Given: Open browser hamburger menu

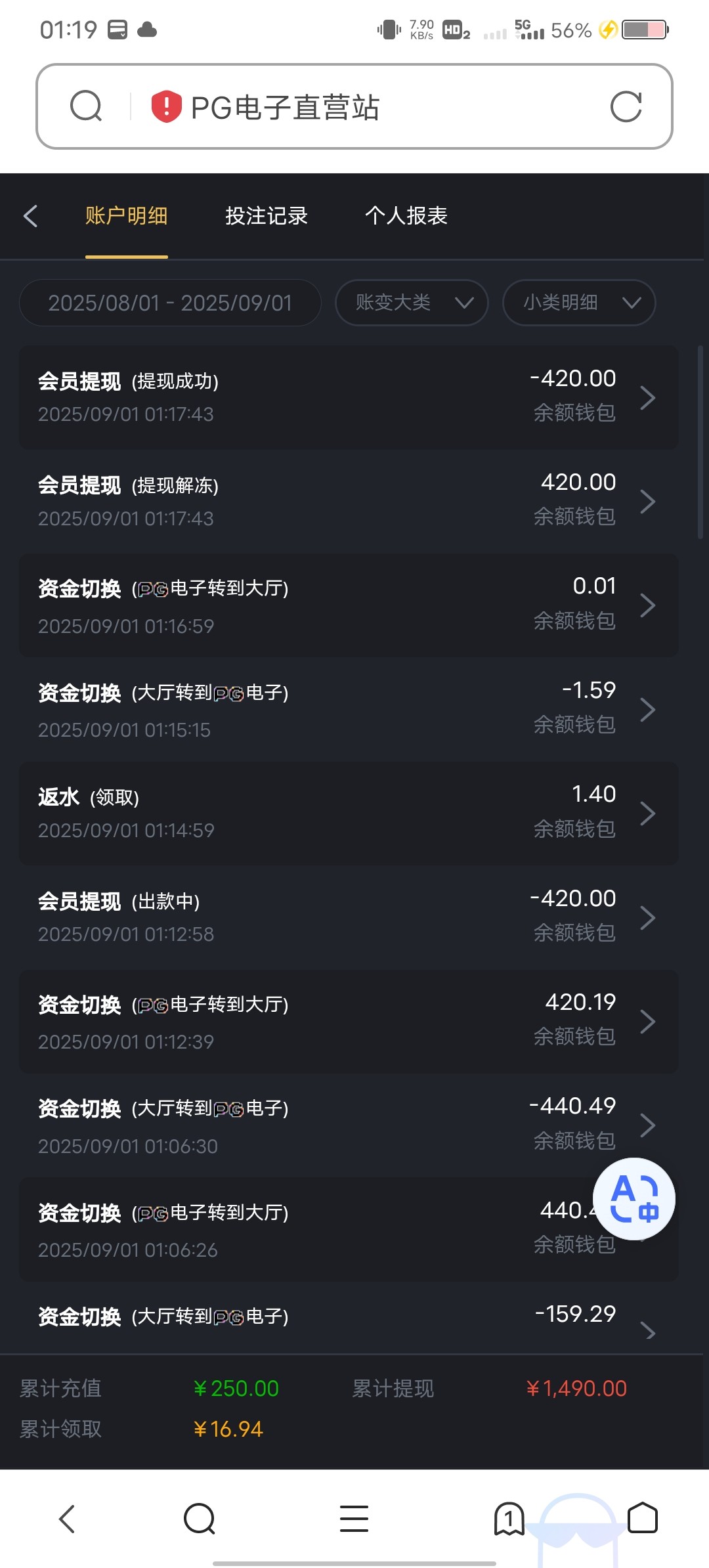Looking at the screenshot, I should coord(354,1518).
